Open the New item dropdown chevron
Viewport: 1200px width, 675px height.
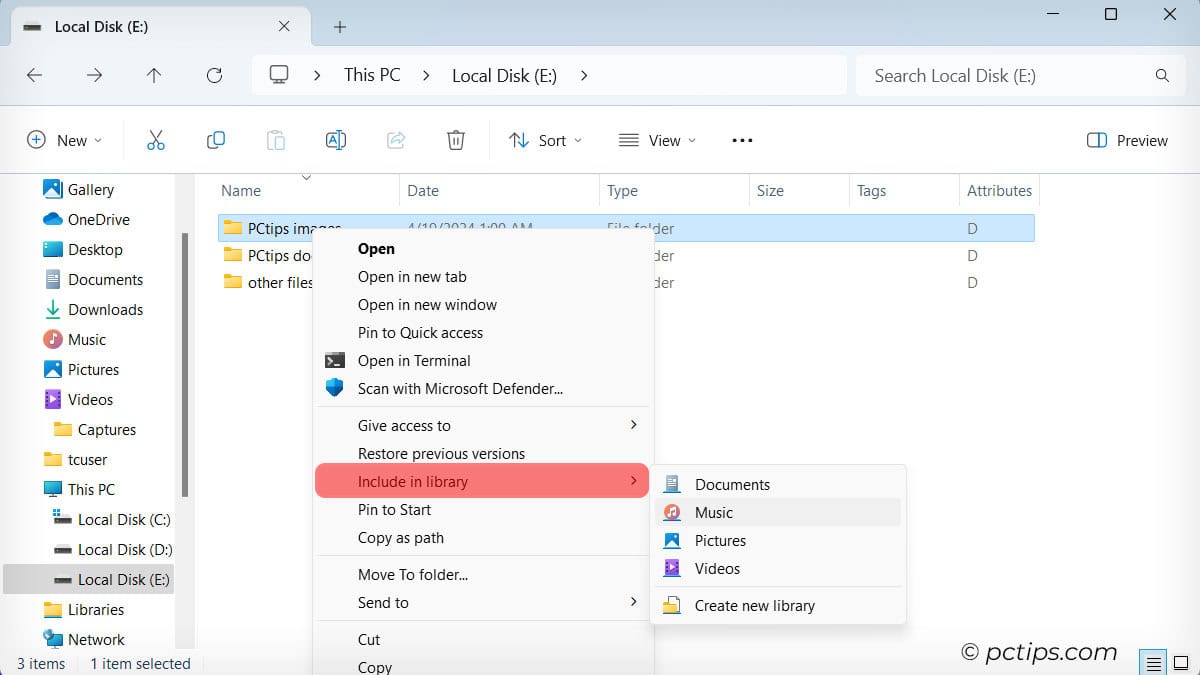click(x=97, y=140)
